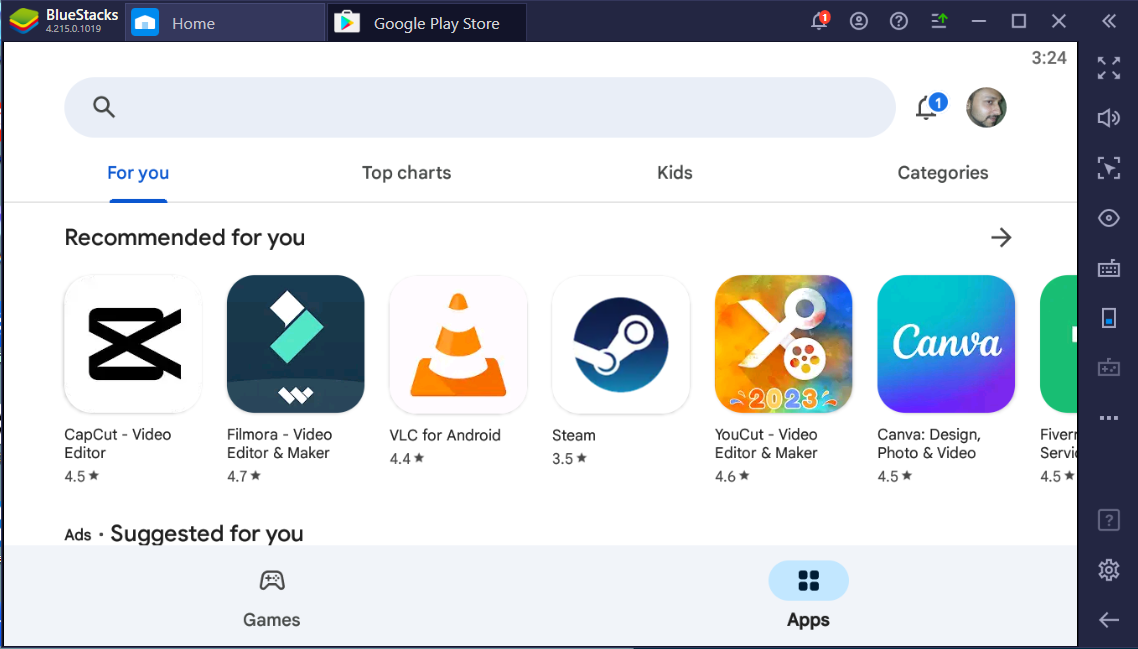This screenshot has width=1138, height=649.
Task: Collapse the sidebar with double chevron
Action: point(1109,21)
